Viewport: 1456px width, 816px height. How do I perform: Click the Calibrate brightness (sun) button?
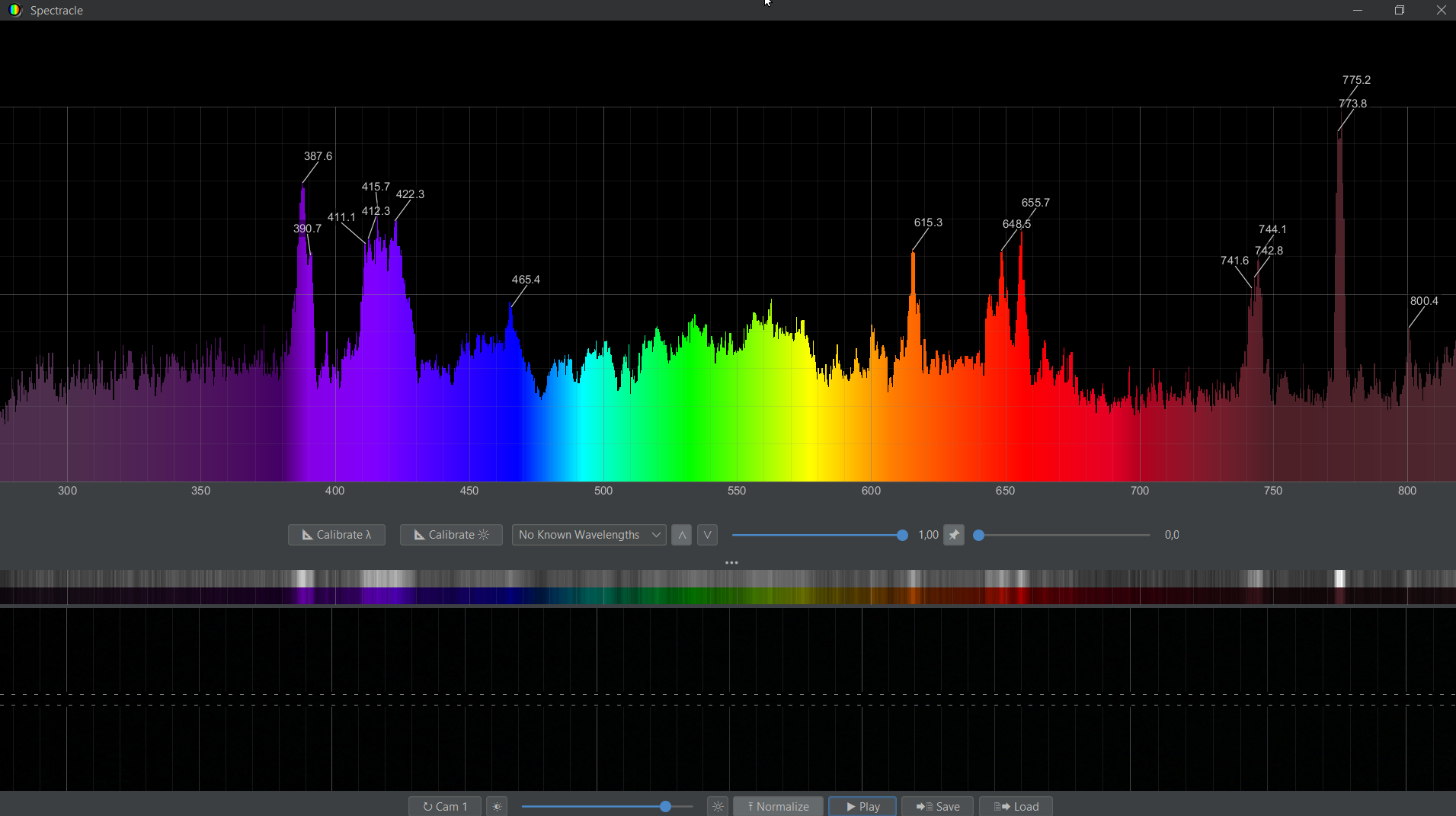coord(451,535)
